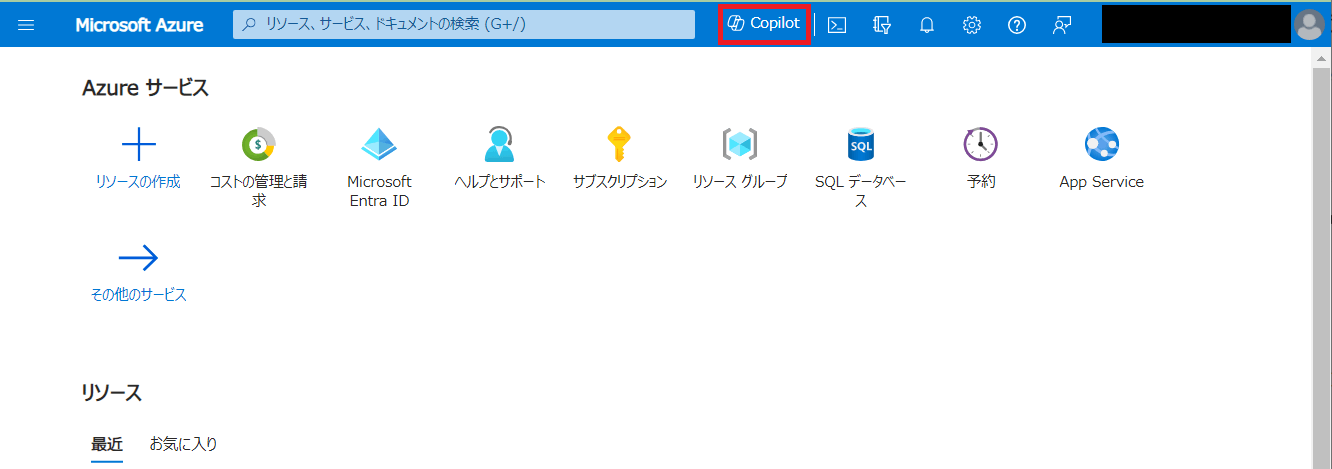Open the help question mark icon
The width and height of the screenshot is (1332, 469).
click(1017, 25)
